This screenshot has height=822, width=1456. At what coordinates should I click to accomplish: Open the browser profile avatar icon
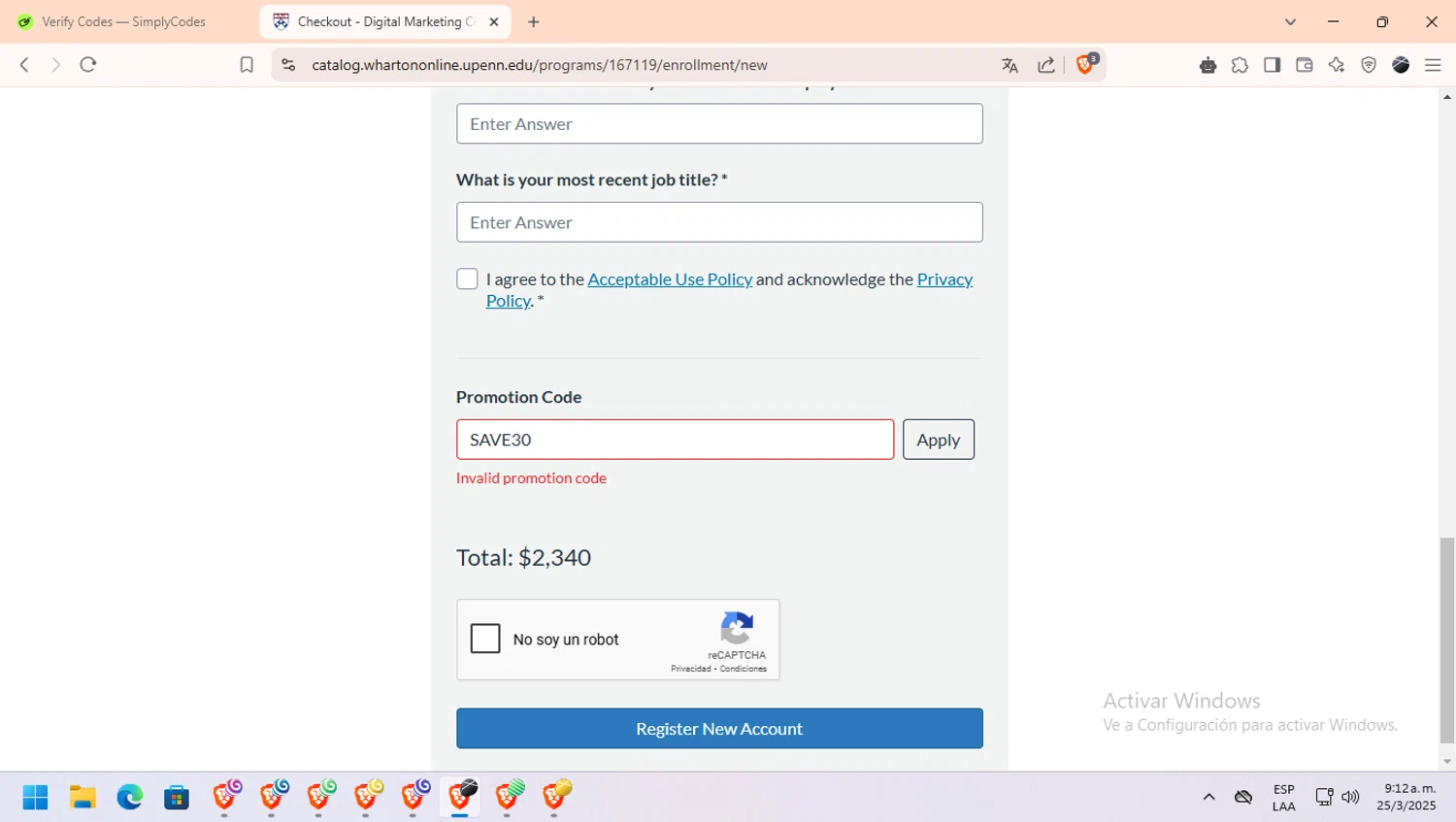[1401, 65]
